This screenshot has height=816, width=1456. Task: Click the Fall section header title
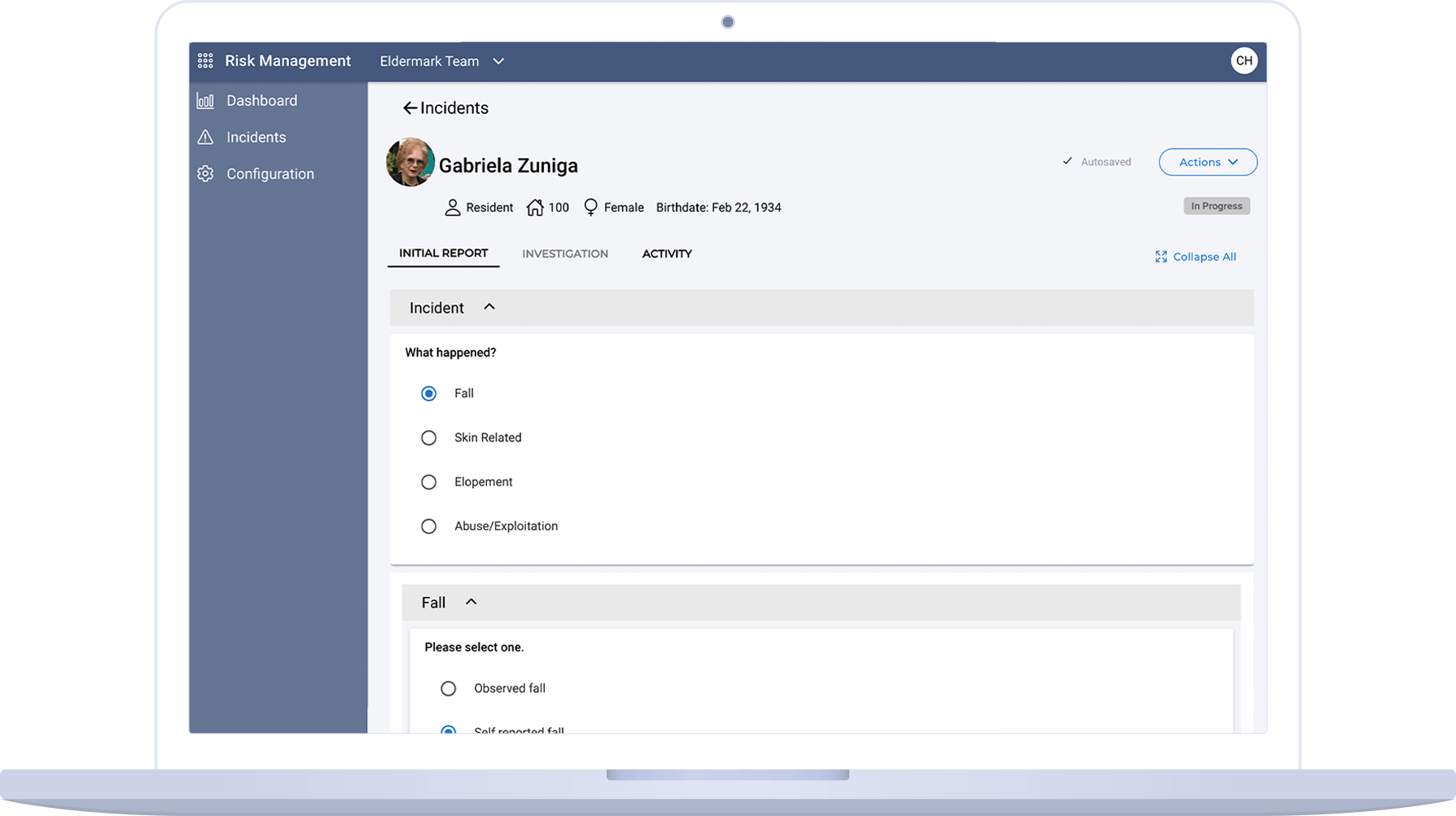[433, 603]
